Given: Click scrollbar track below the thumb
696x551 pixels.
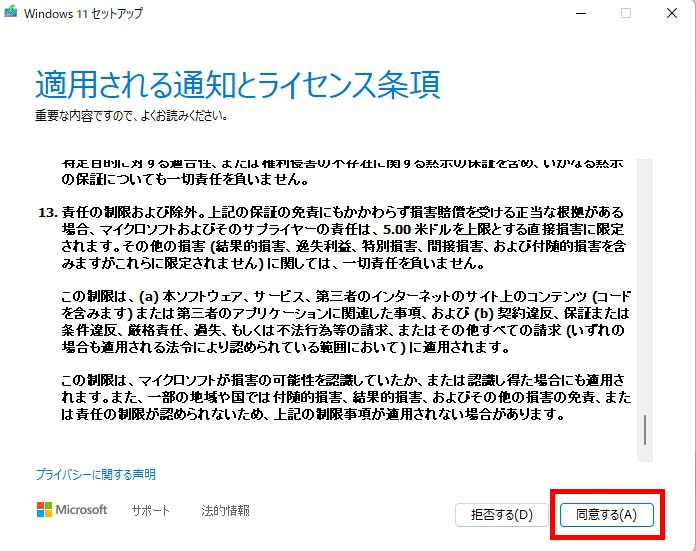Looking at the screenshot, I should [x=645, y=453].
